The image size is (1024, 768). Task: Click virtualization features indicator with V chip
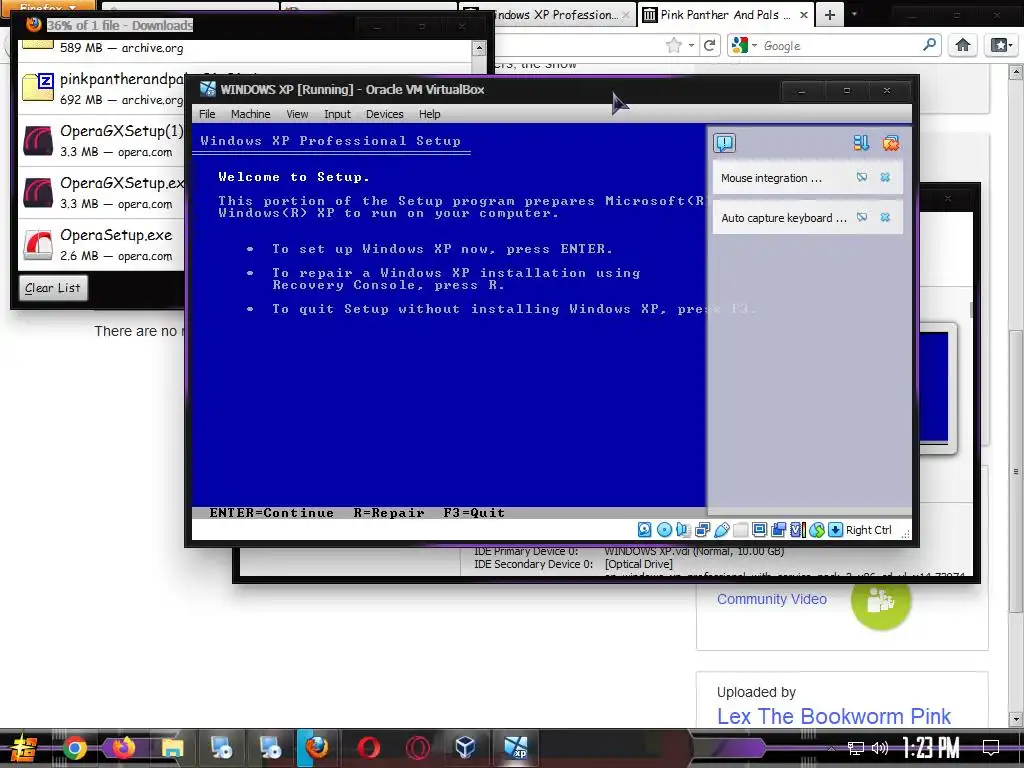(797, 530)
